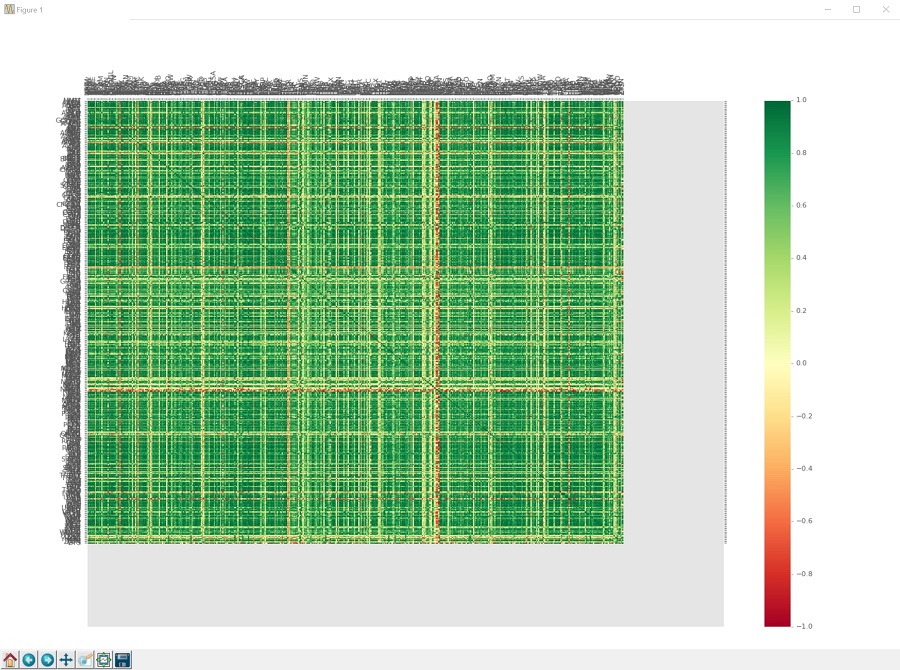Screen dimensions: 900x670
Task: Click the 1.0 colorbar tick label
Action: point(801,100)
